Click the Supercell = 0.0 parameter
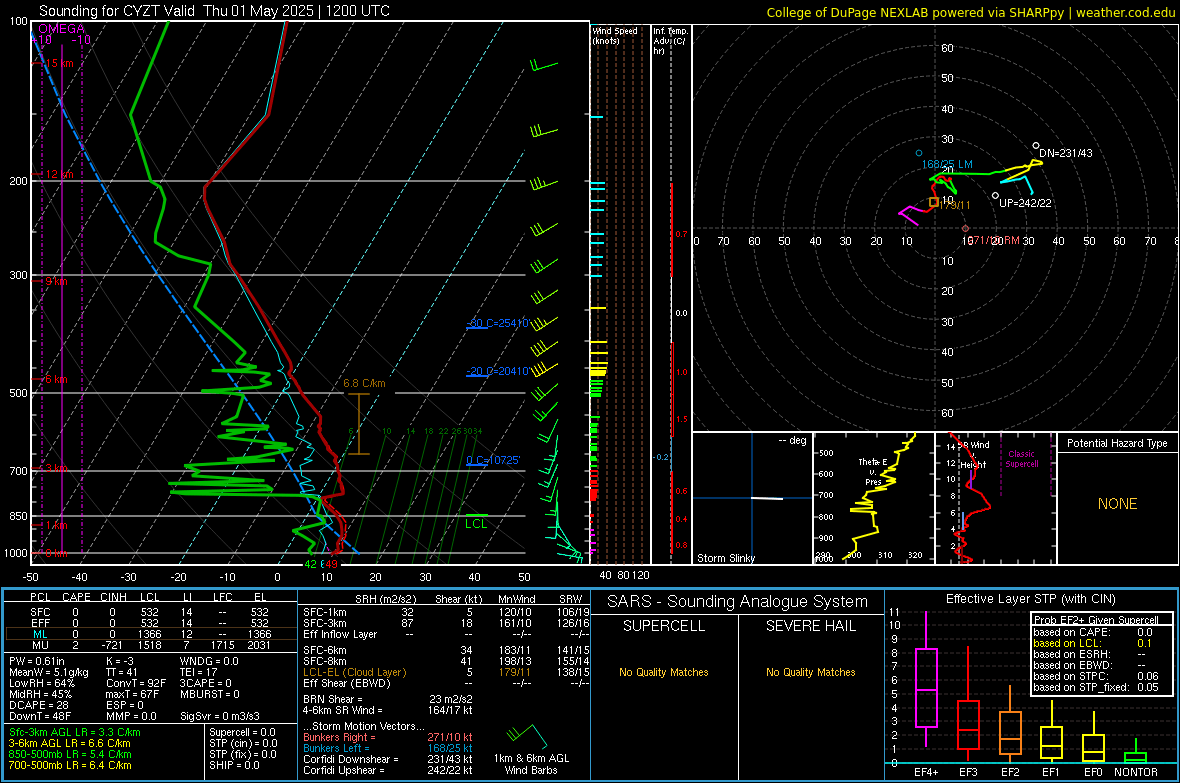 pyautogui.click(x=242, y=732)
